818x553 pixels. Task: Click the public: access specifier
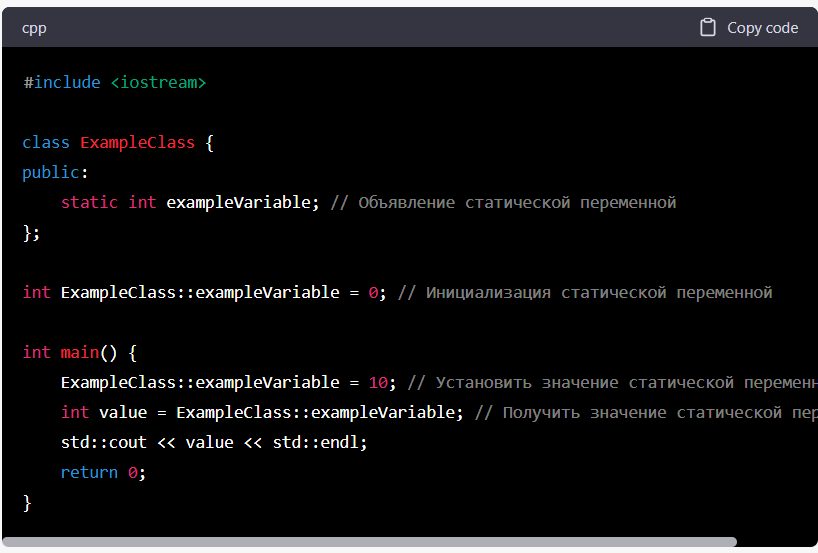tap(55, 173)
